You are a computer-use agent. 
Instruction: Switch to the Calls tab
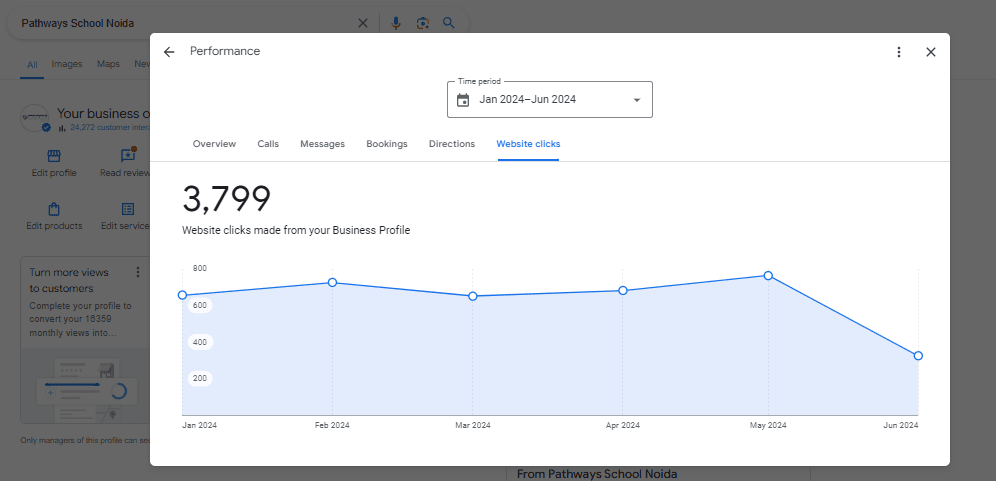(268, 144)
